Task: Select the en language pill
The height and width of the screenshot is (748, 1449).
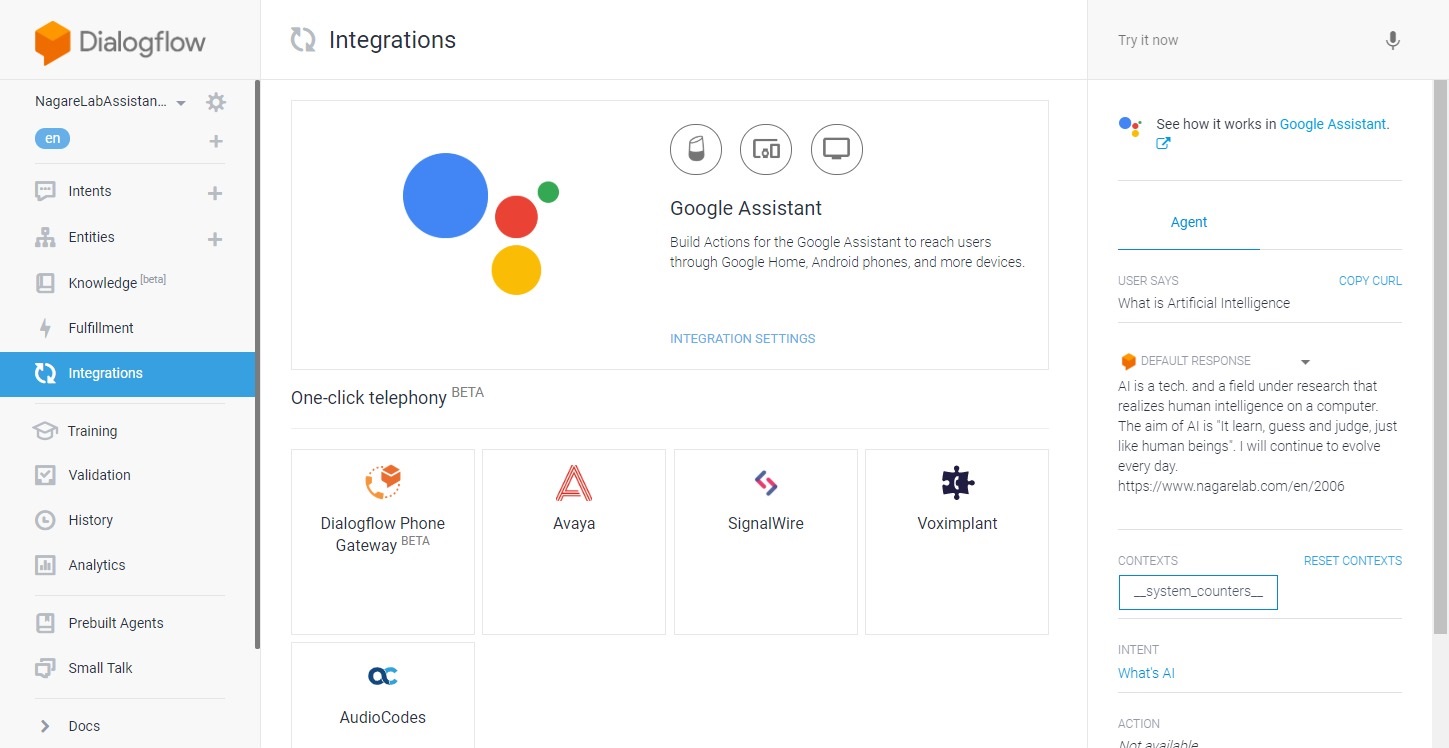Action: tap(52, 139)
